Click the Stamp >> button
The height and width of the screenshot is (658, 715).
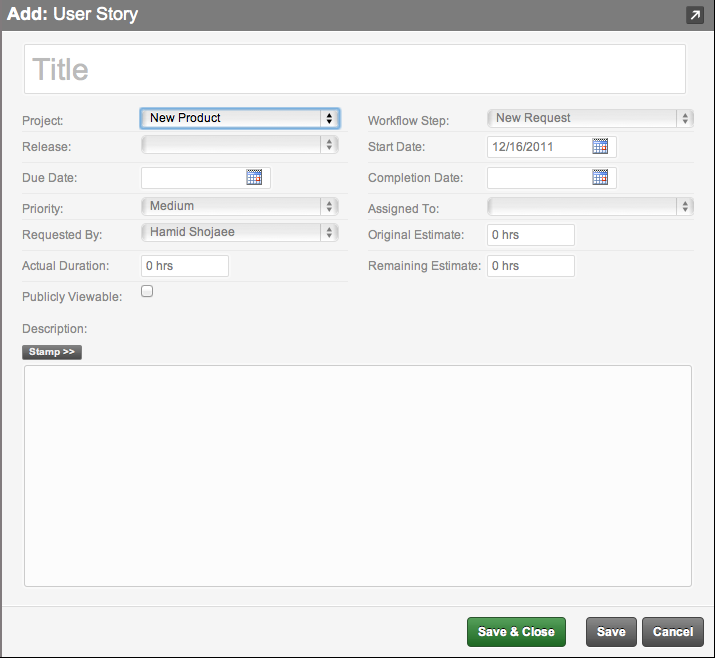point(52,352)
